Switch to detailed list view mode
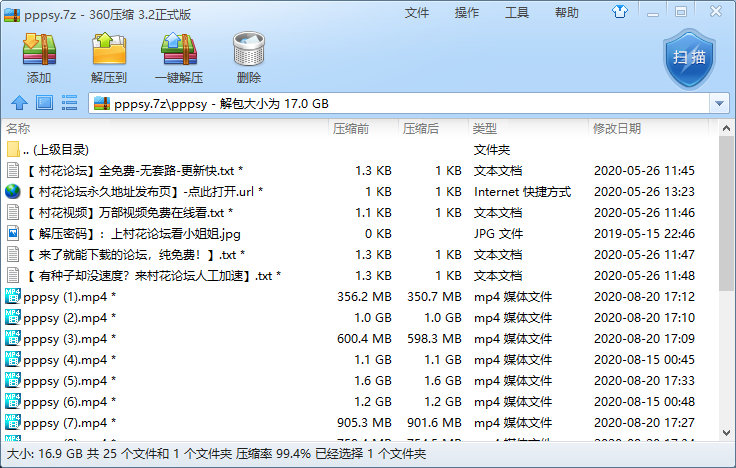The image size is (736, 468). click(x=70, y=103)
